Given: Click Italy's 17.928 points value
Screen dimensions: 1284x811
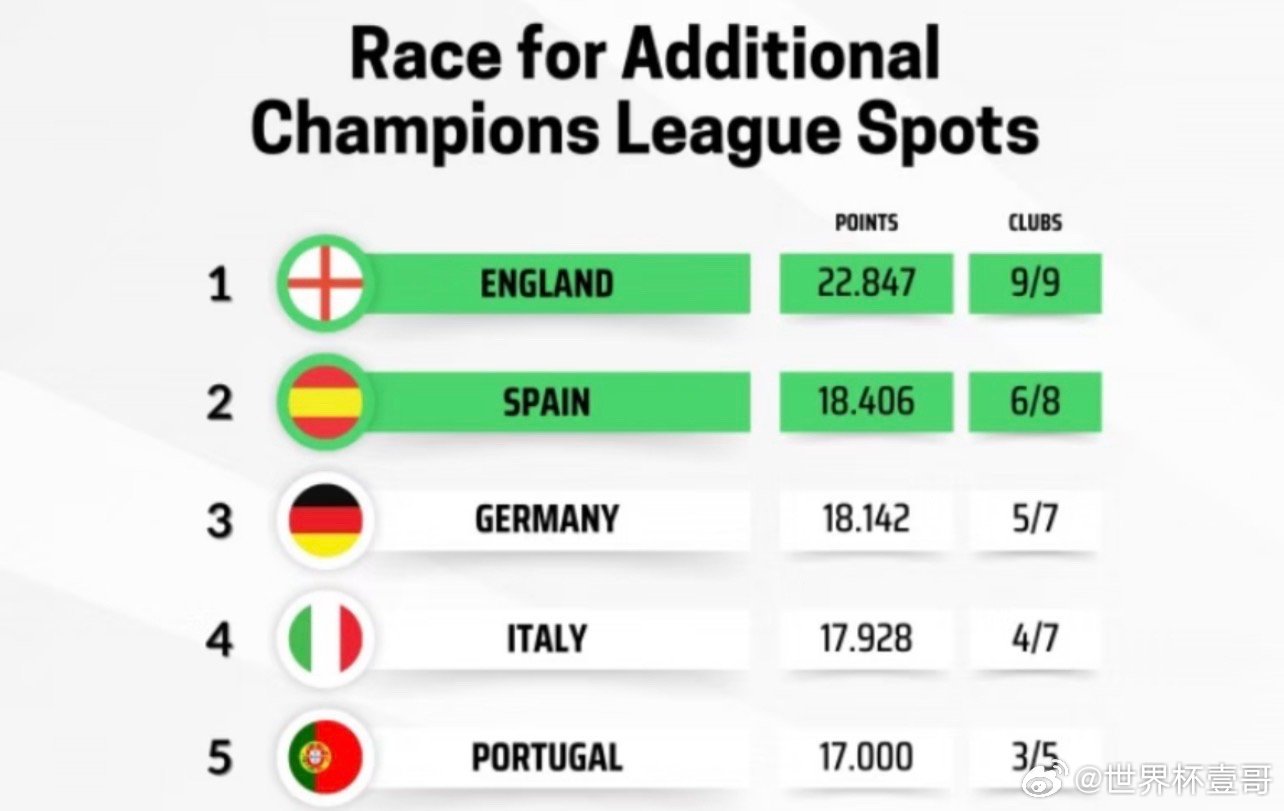Looking at the screenshot, I should (x=866, y=639).
